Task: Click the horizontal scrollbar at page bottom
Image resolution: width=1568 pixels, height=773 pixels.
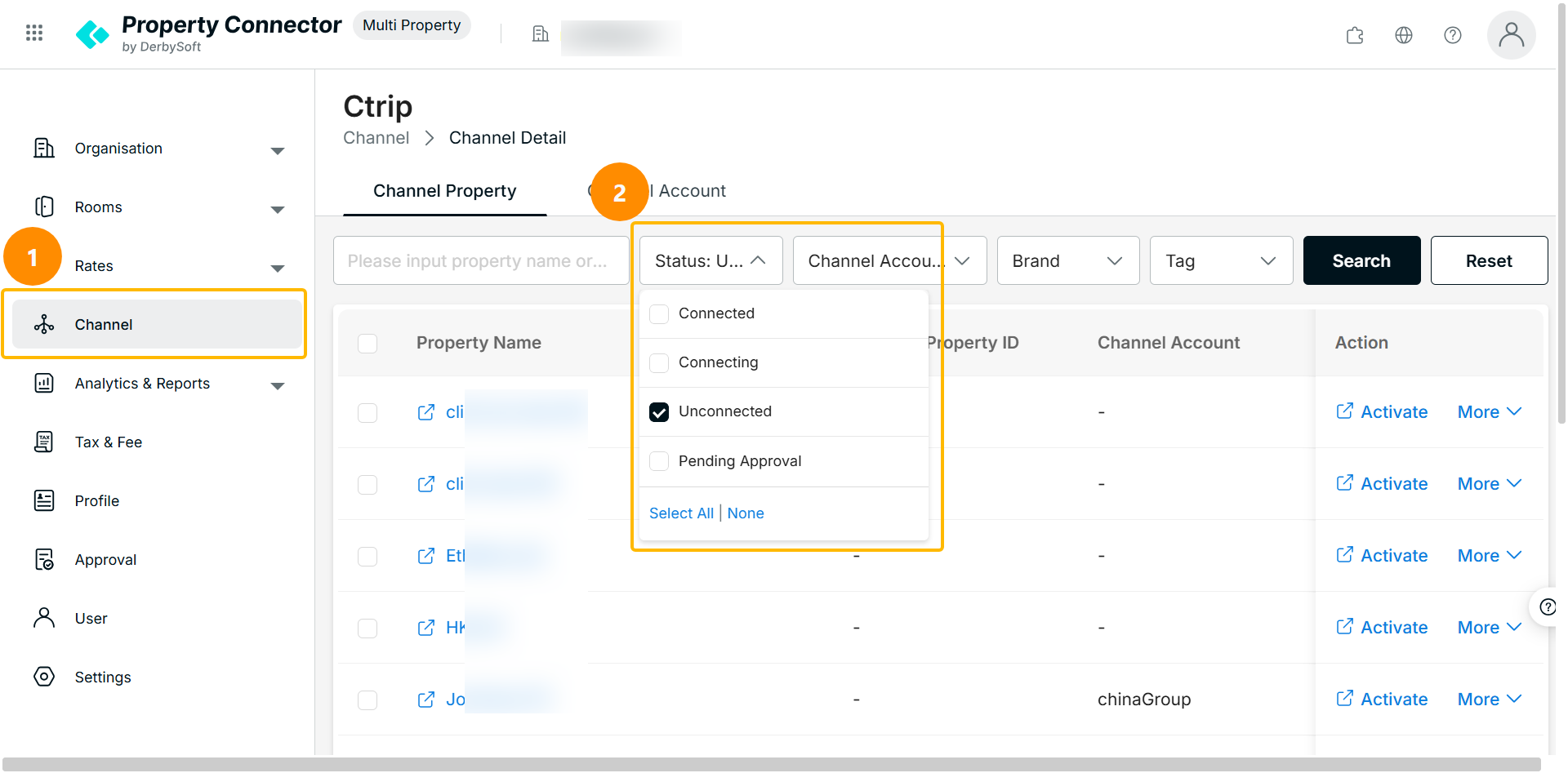Action: [771, 764]
